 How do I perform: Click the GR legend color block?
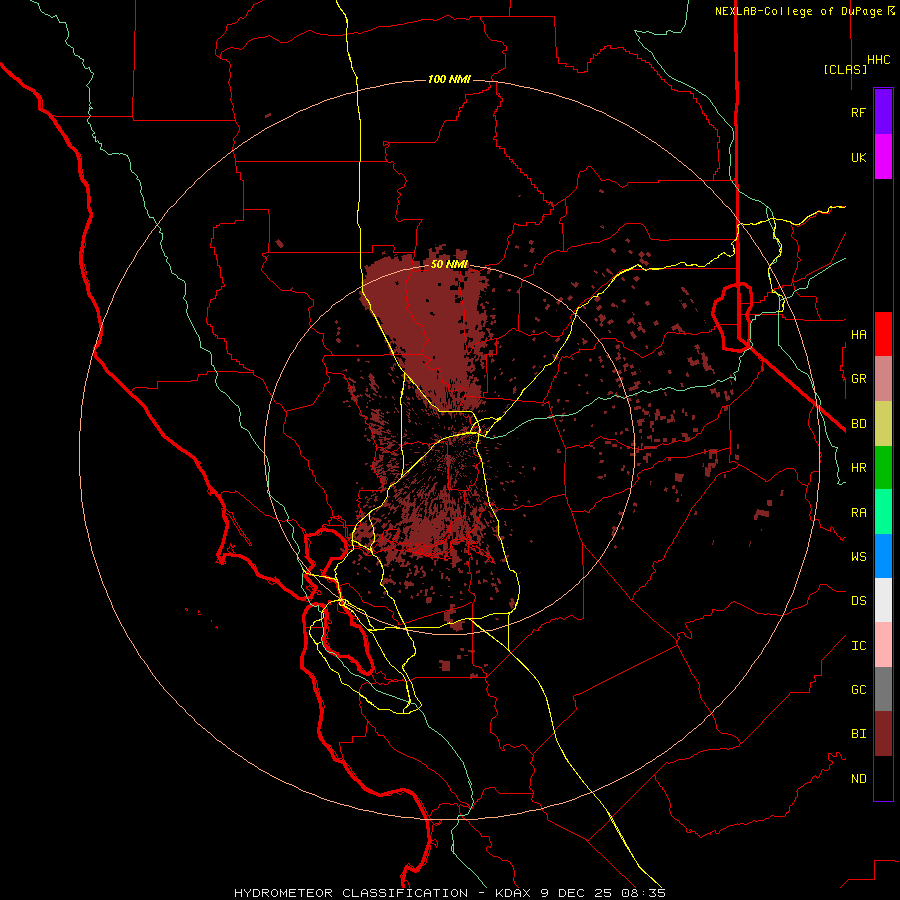click(883, 379)
